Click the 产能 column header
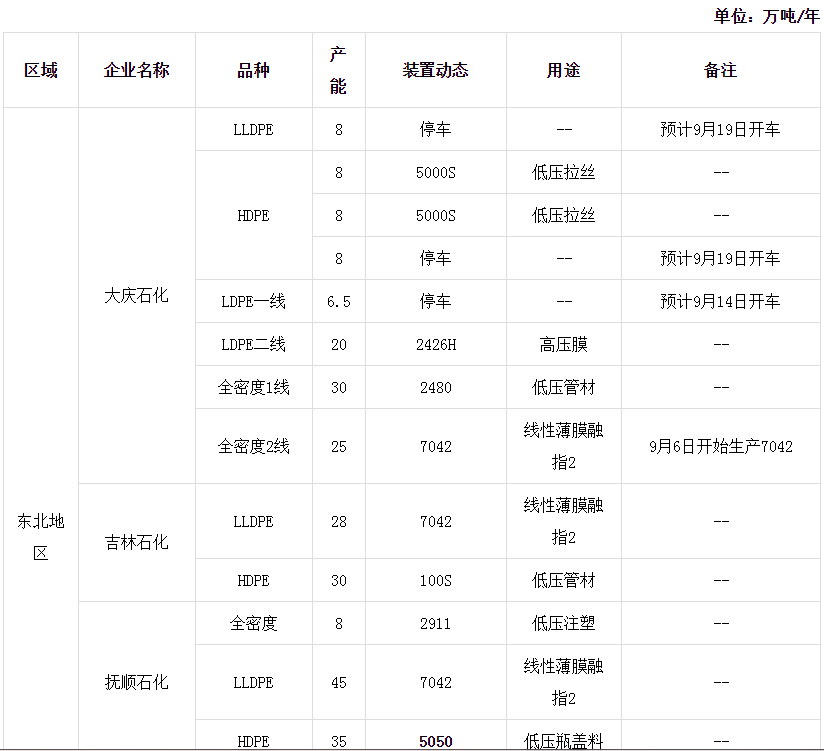824x751 pixels. 338,70
